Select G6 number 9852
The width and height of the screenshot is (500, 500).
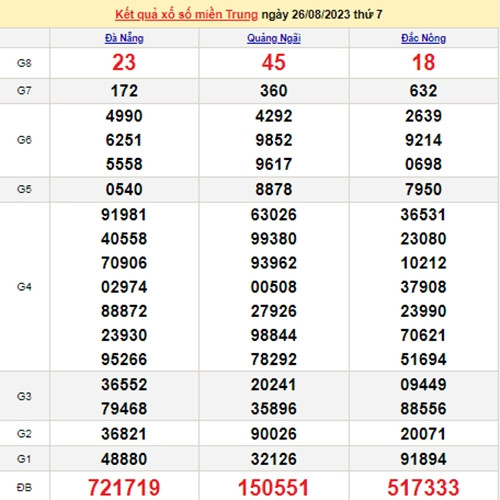[274, 140]
